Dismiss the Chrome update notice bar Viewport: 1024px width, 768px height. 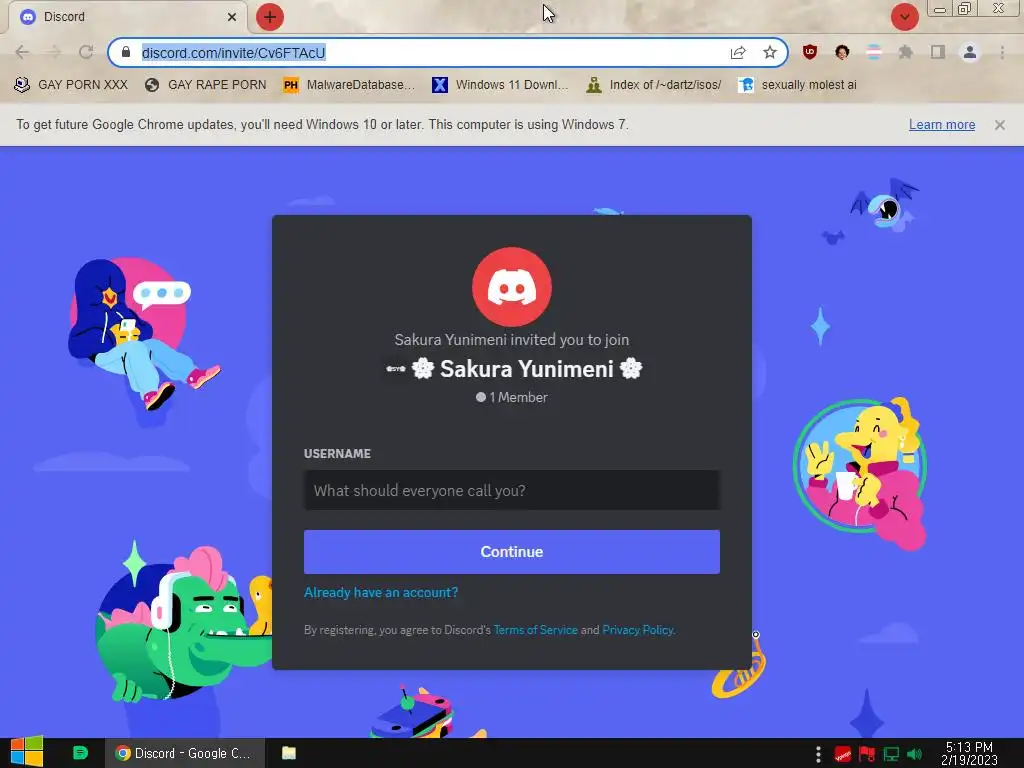[999, 125]
